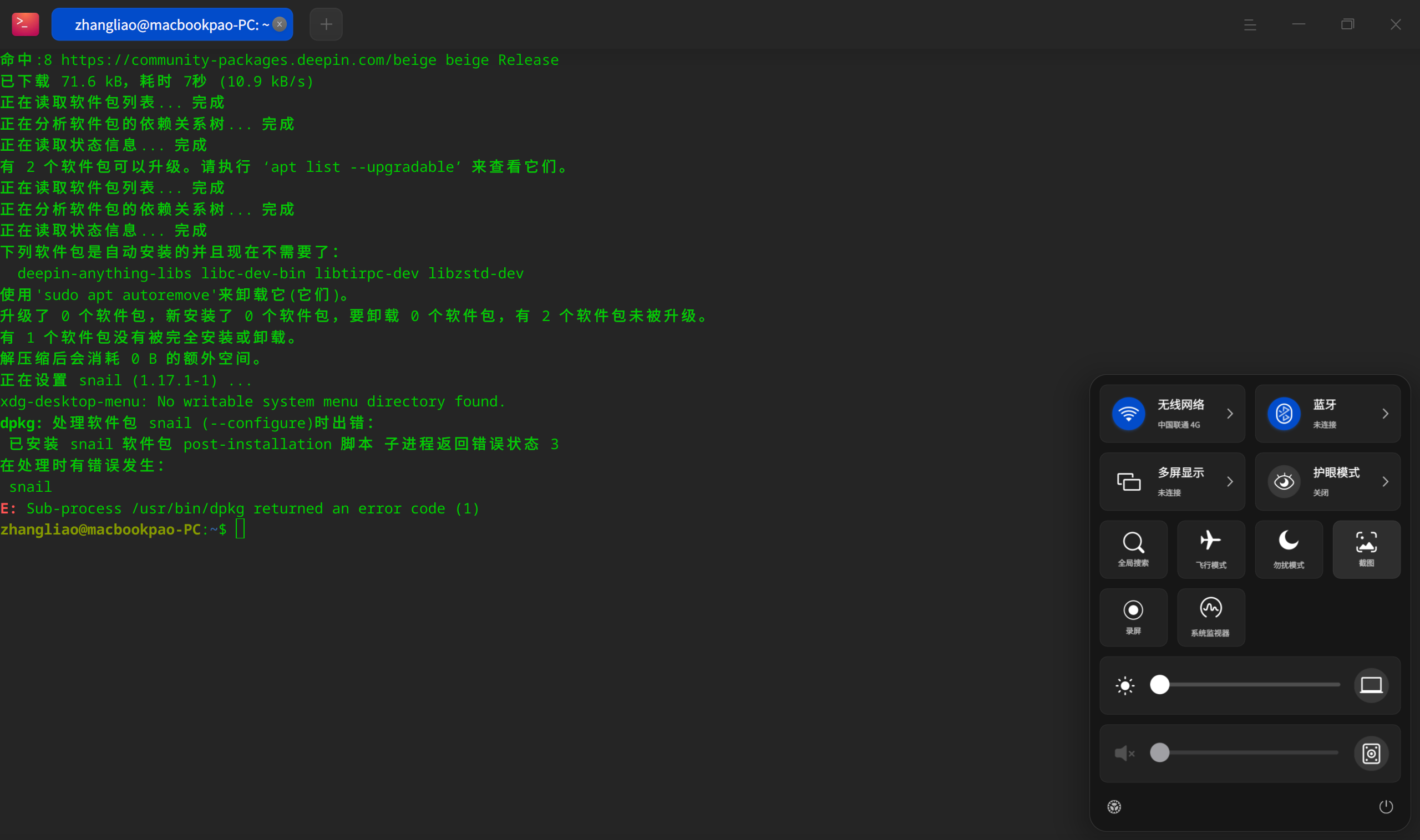Click the terminal prompt line
Image resolution: width=1420 pixels, height=840 pixels.
point(123,530)
